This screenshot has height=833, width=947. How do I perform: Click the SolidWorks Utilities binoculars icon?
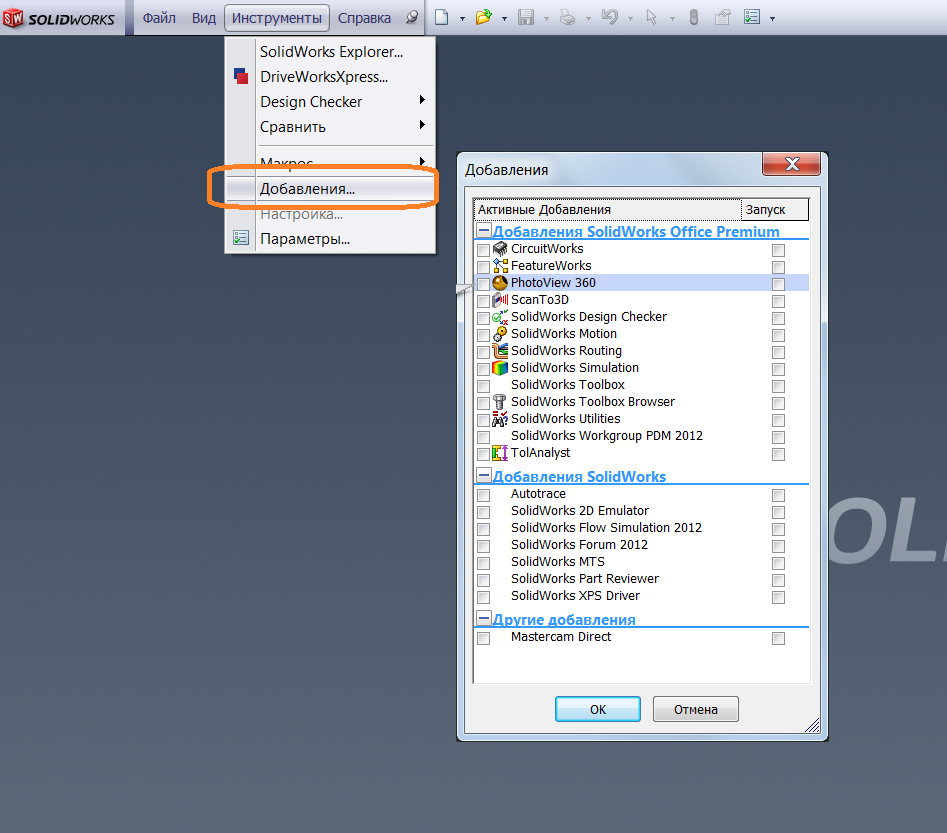coord(500,419)
